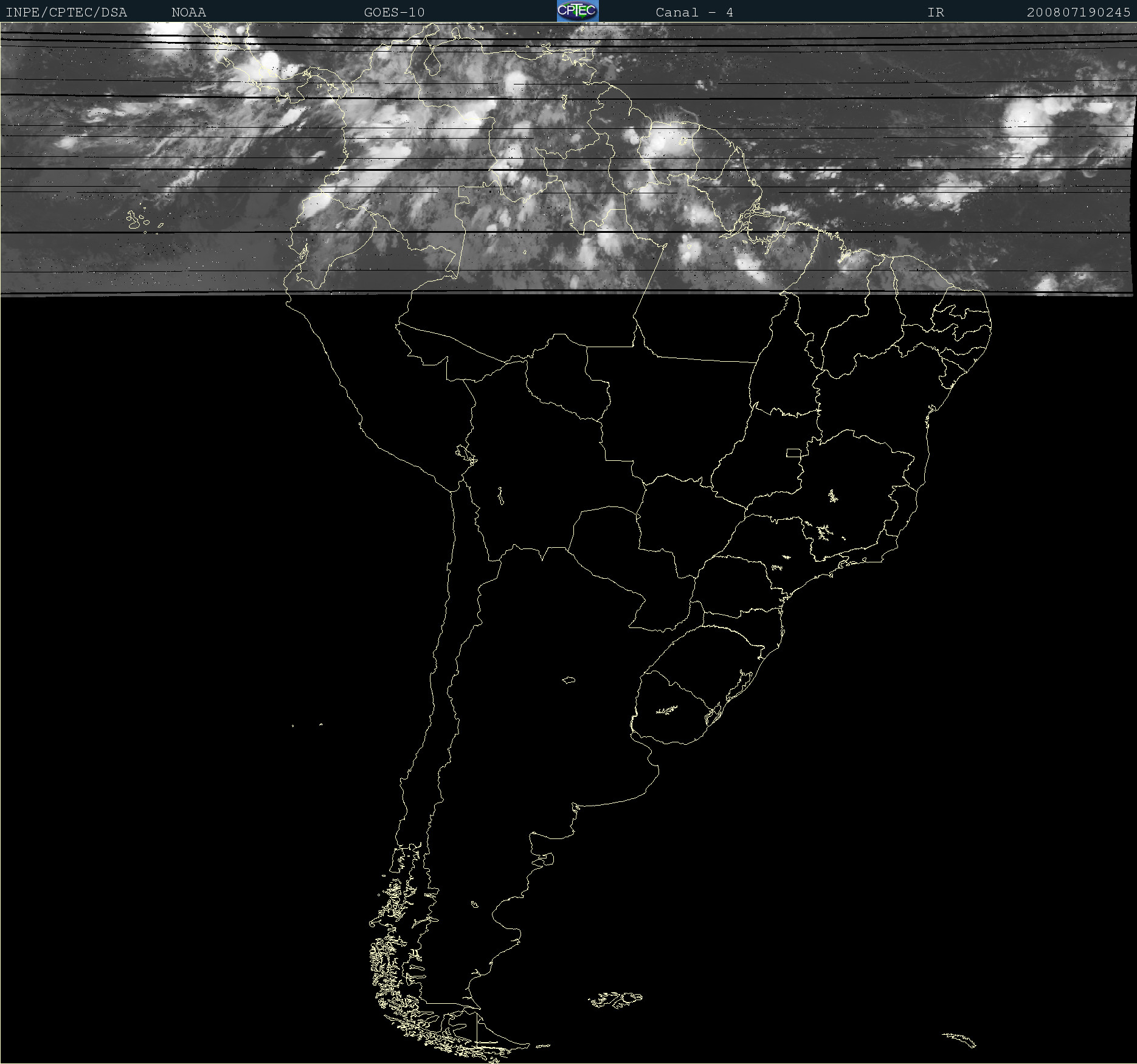
Task: Click the 200807190245 timestamp
Action: [x=1078, y=12]
